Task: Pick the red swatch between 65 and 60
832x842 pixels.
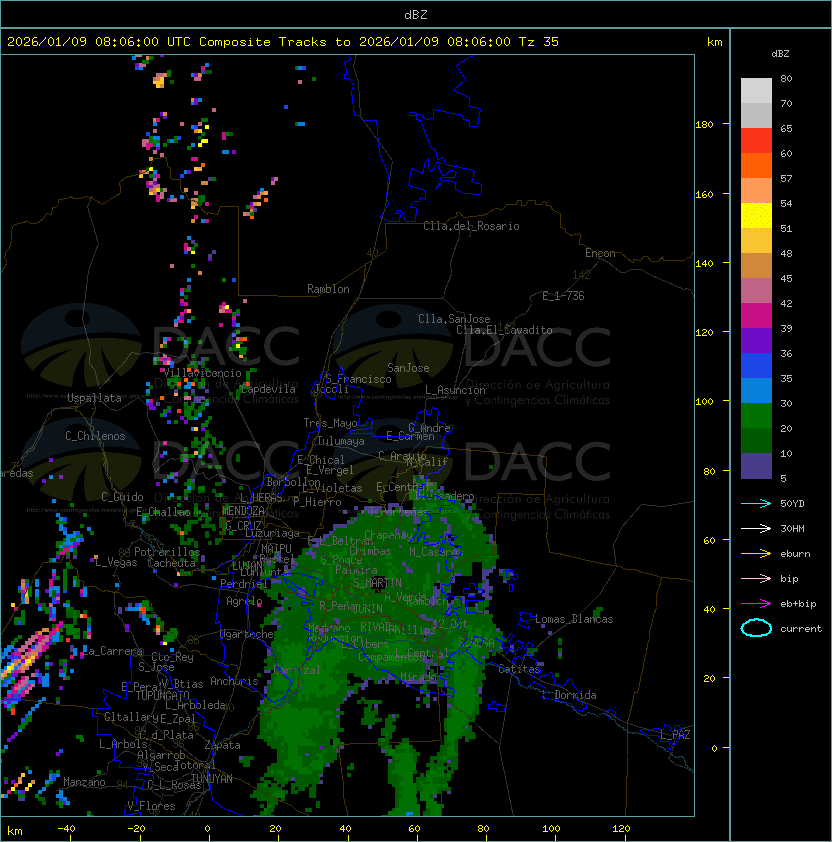Action: click(756, 141)
